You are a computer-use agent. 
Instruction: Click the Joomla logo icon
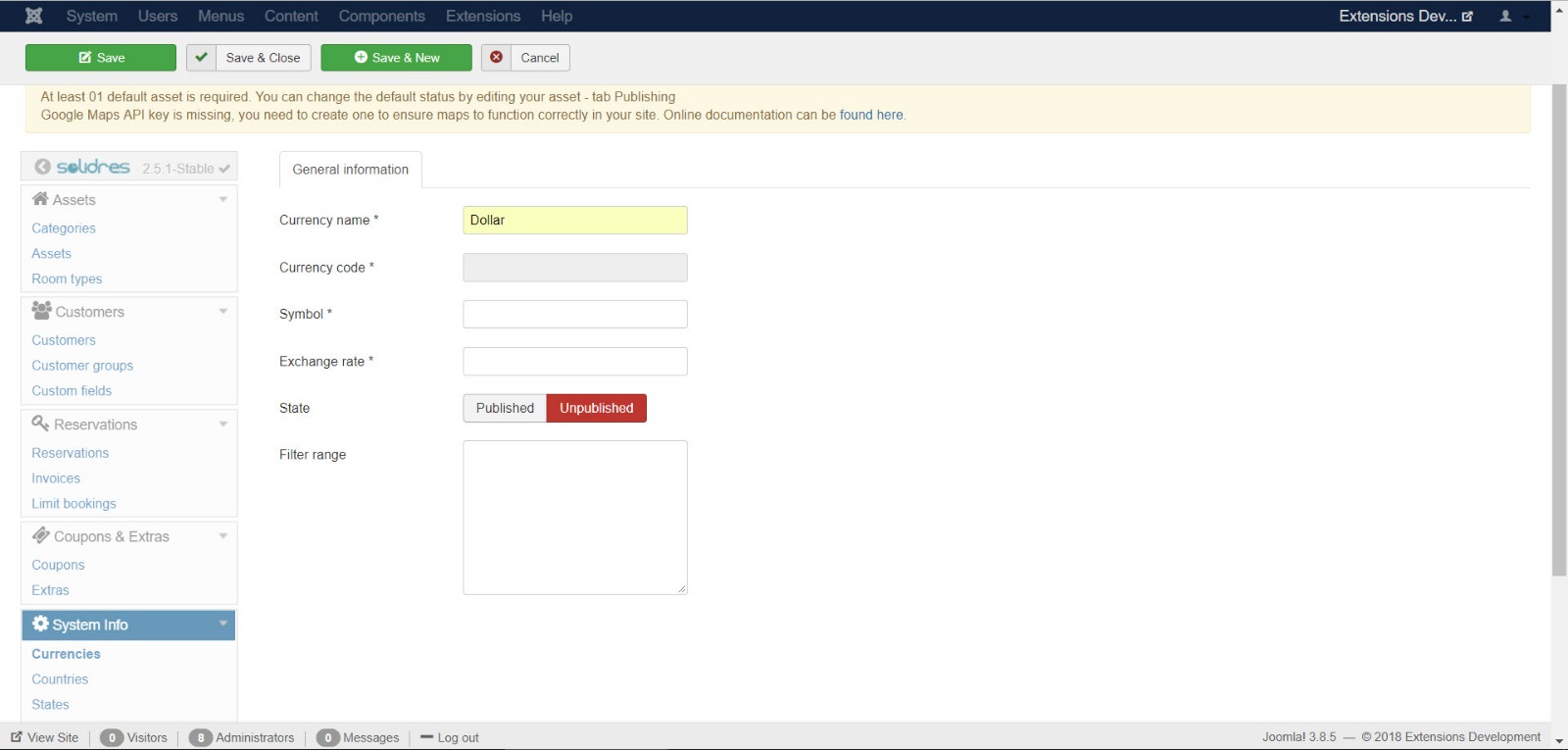pyautogui.click(x=33, y=16)
